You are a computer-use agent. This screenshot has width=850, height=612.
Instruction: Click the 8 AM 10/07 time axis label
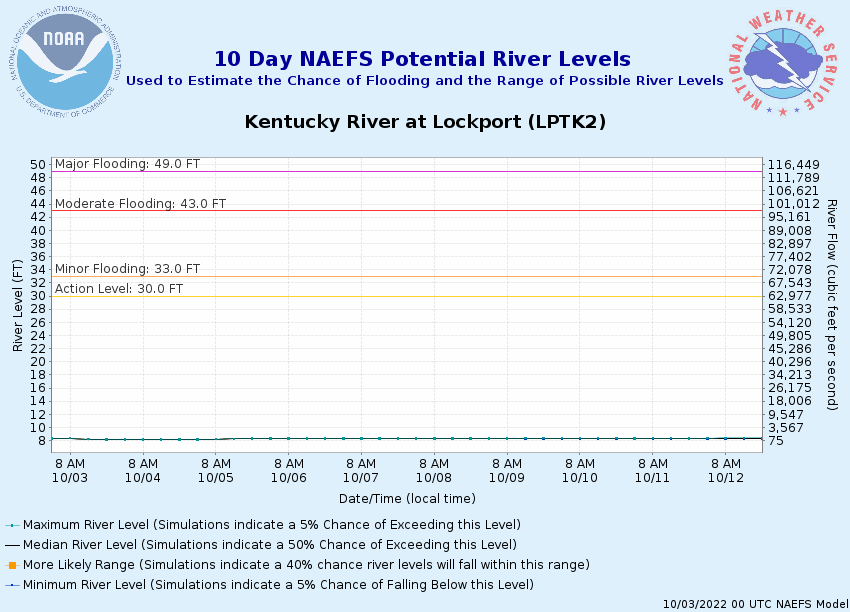click(x=361, y=471)
